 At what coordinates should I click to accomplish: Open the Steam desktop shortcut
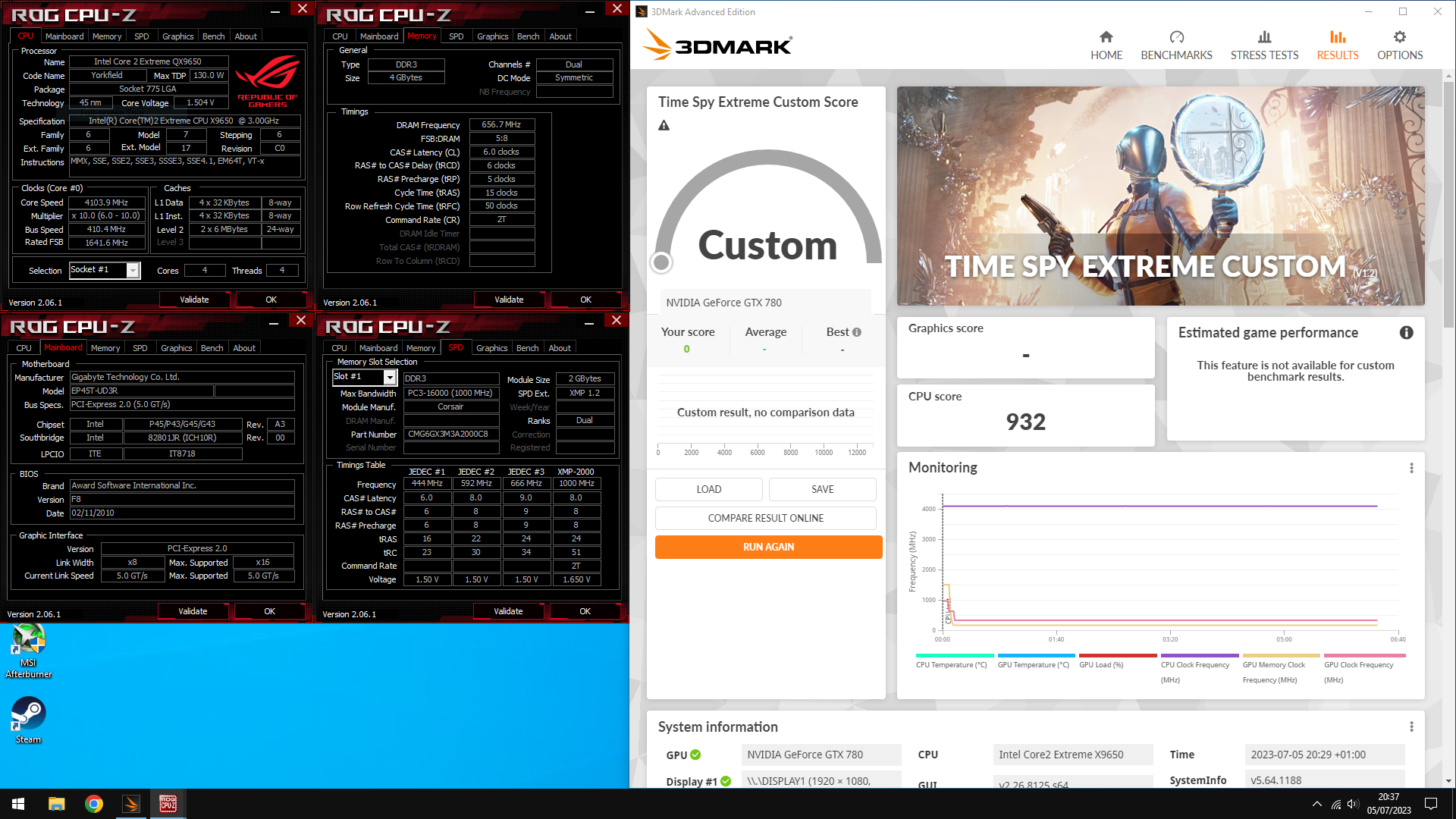(29, 720)
